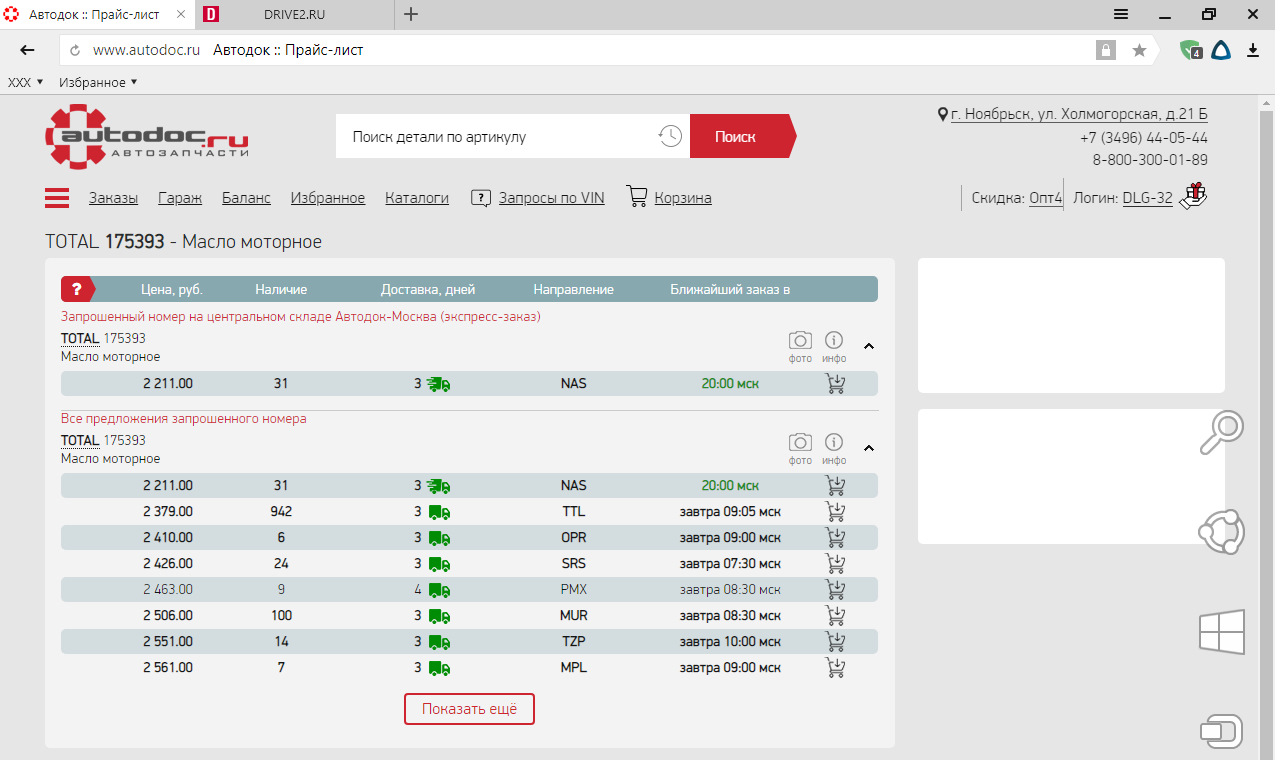The width and height of the screenshot is (1280, 760).
Task: Open info in all offers section
Action: pos(834,448)
